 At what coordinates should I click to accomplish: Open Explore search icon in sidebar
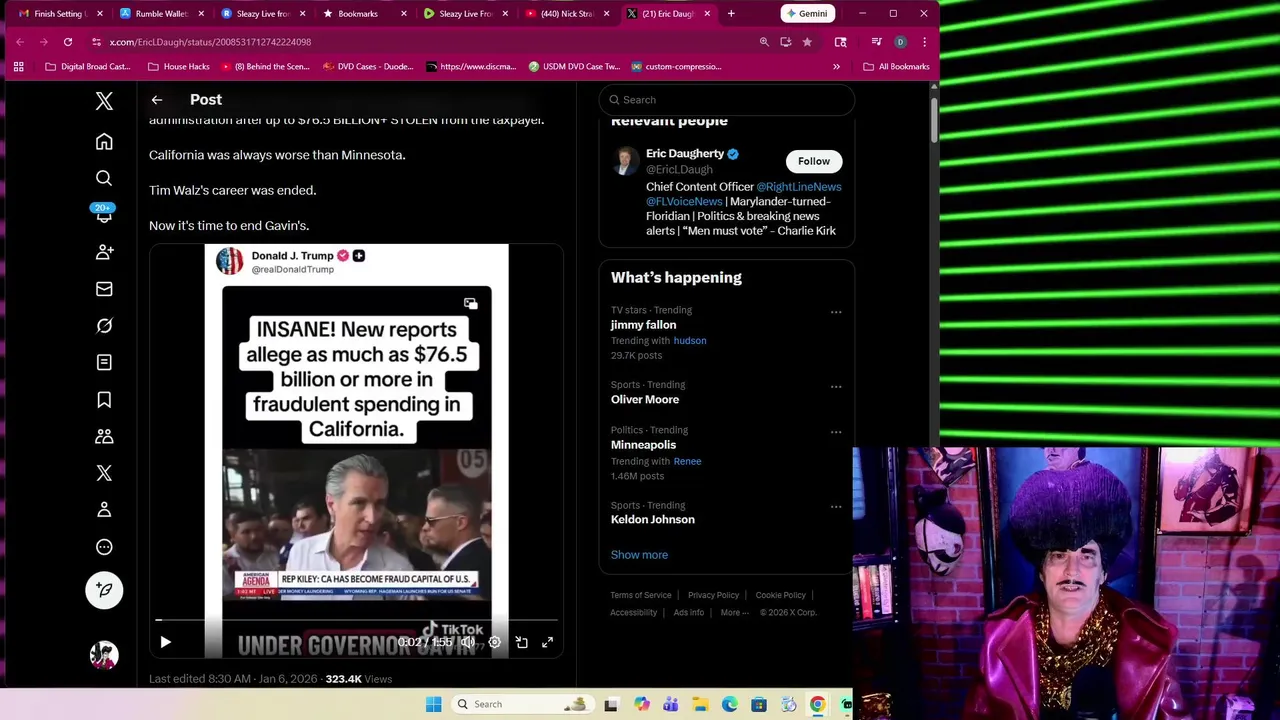pyautogui.click(x=104, y=178)
